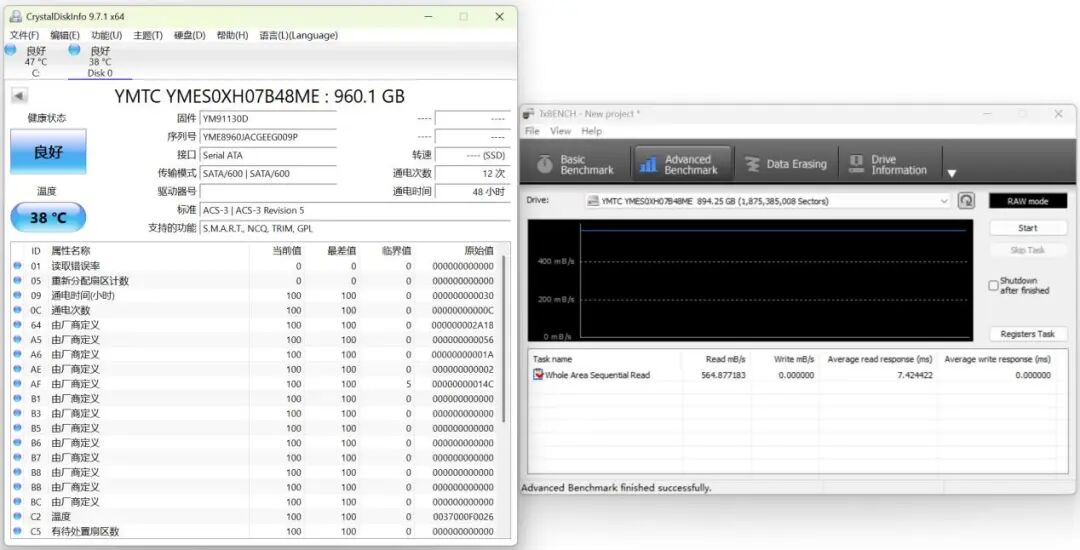Click the 良好 health status button
This screenshot has width=1080, height=550.
click(48, 151)
